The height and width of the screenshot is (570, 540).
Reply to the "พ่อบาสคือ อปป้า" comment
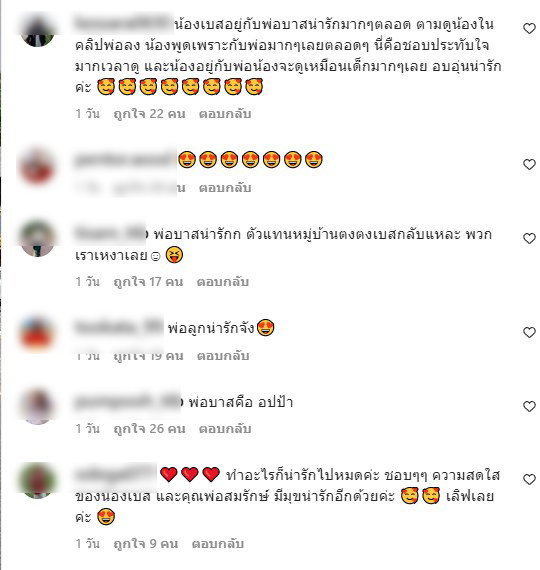(225, 429)
